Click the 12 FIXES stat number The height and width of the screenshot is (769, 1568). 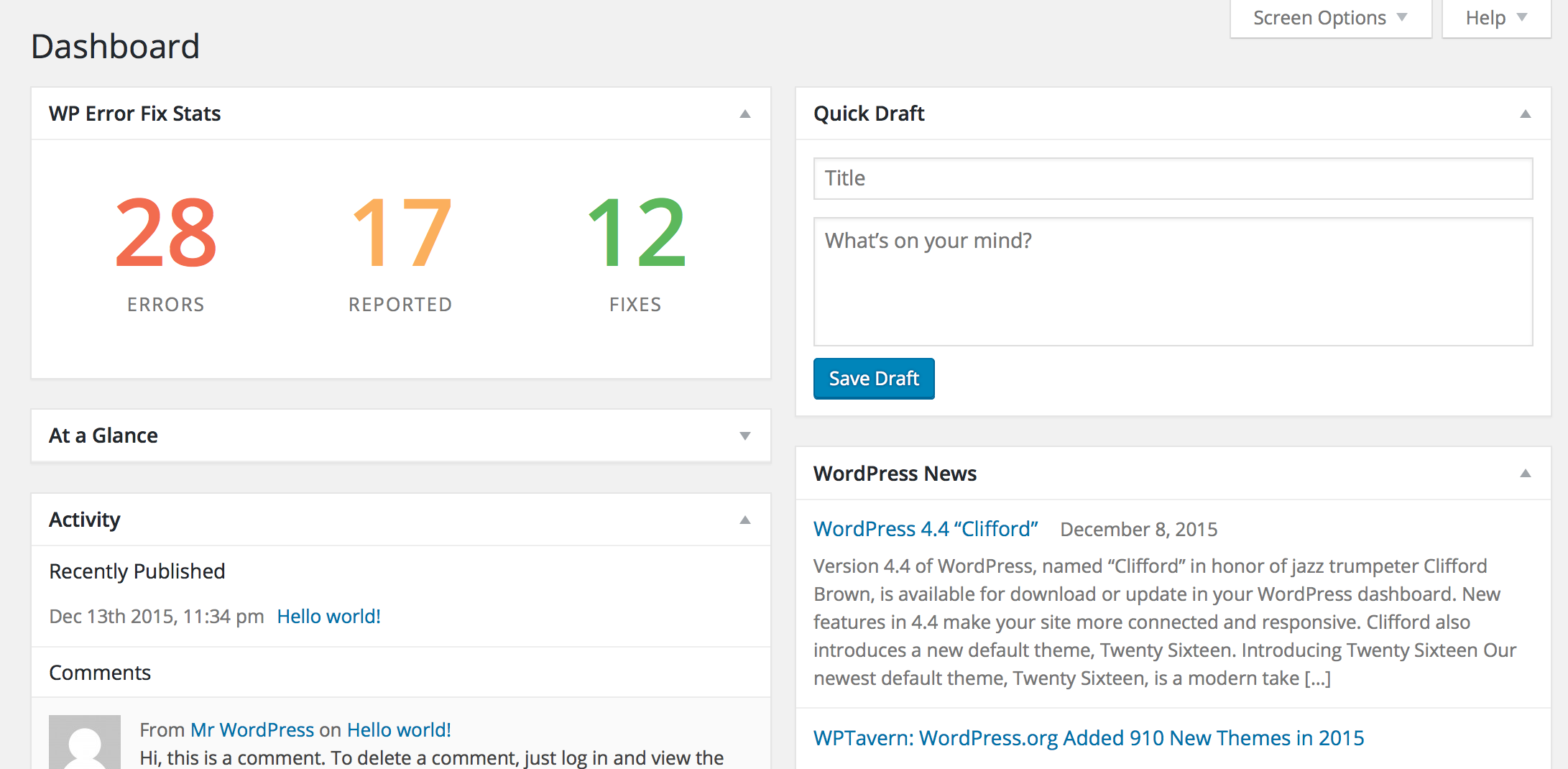[x=636, y=233]
